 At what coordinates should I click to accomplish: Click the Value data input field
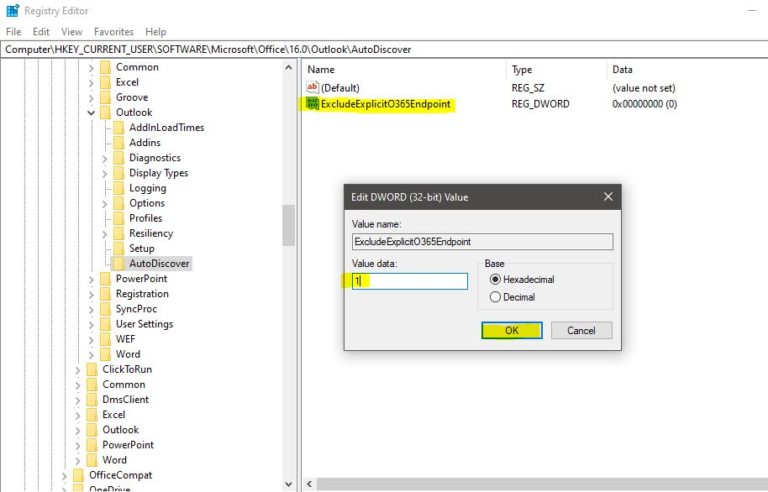click(x=409, y=281)
